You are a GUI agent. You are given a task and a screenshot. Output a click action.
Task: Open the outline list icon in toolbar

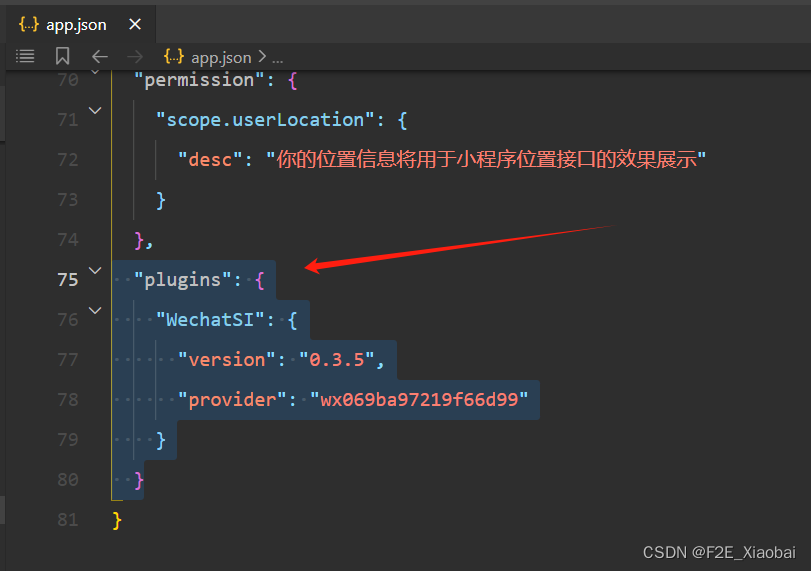[x=25, y=56]
